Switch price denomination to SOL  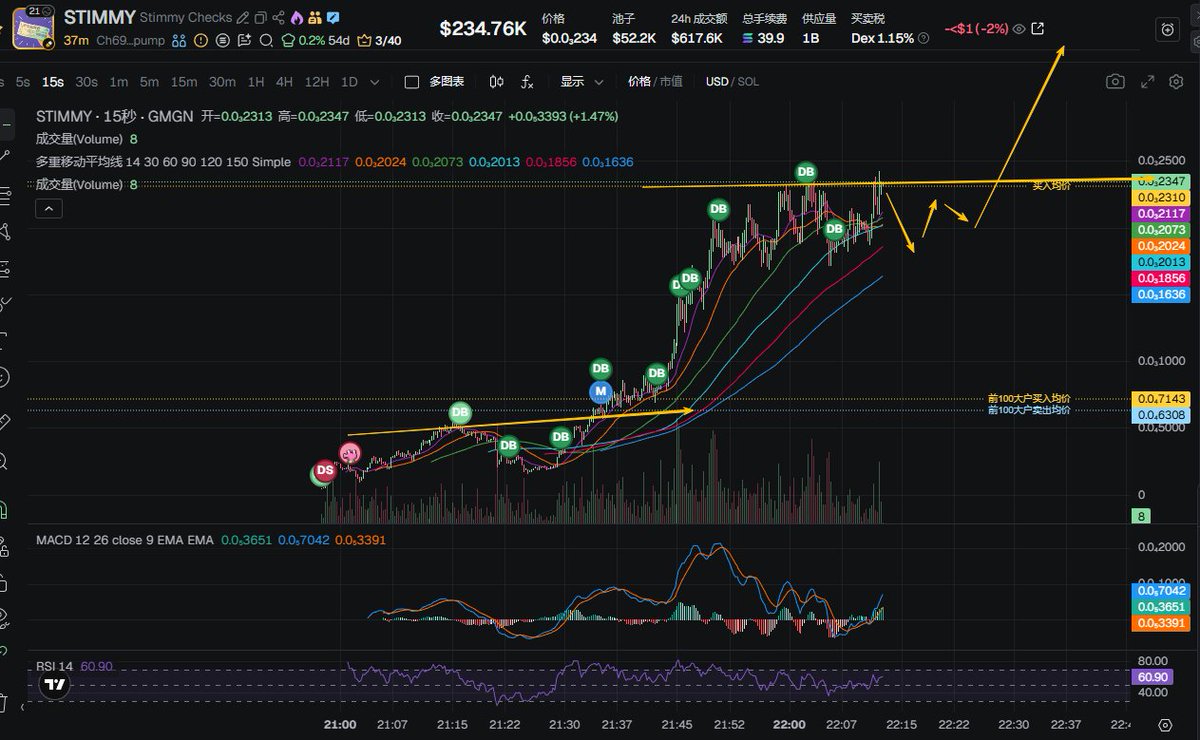(747, 82)
